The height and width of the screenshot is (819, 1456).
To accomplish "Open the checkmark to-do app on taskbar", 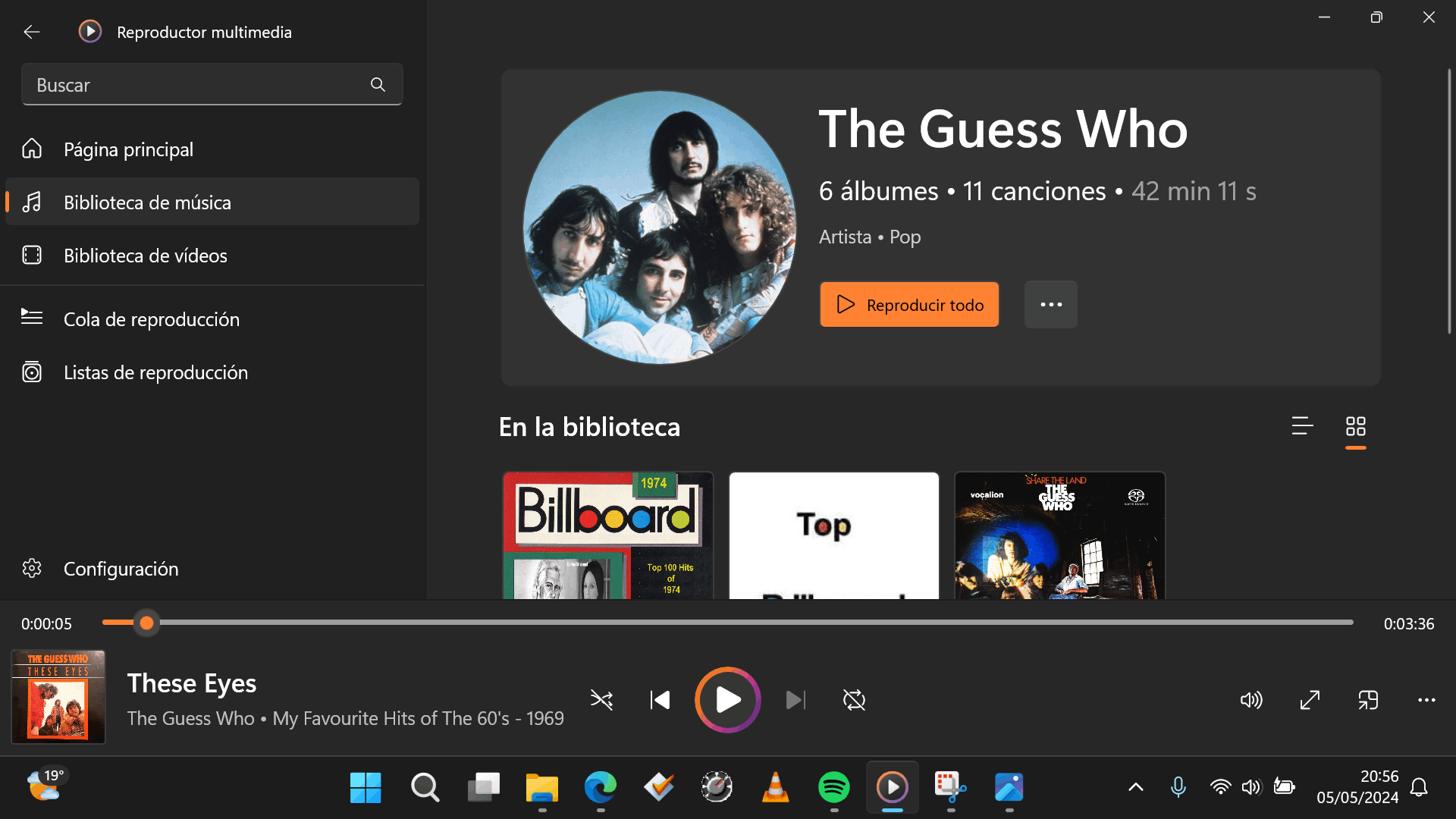I will pos(659,788).
